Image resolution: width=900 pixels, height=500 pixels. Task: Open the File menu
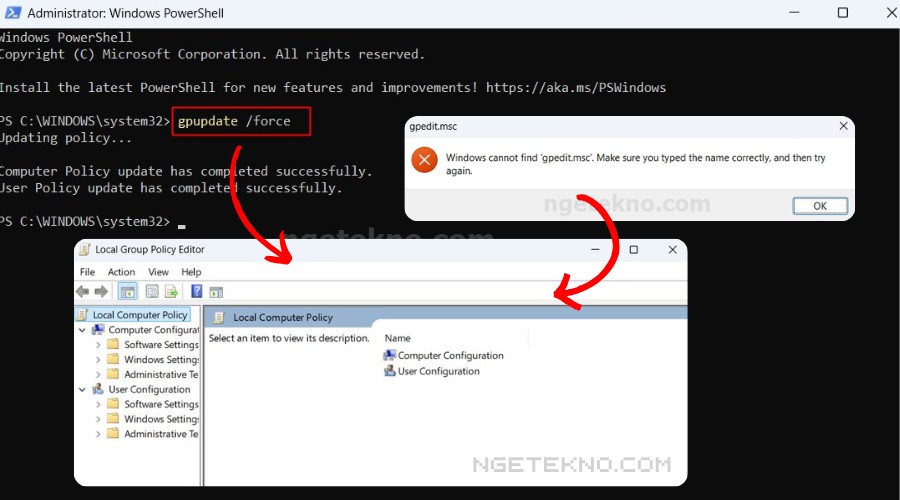[x=87, y=272]
